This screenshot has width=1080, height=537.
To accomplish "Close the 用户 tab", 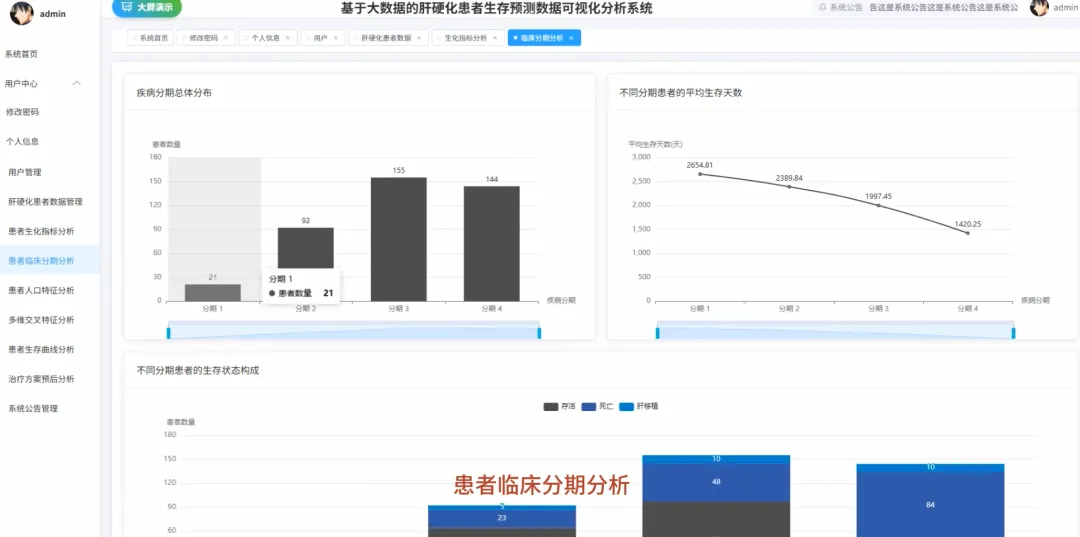I will [335, 38].
